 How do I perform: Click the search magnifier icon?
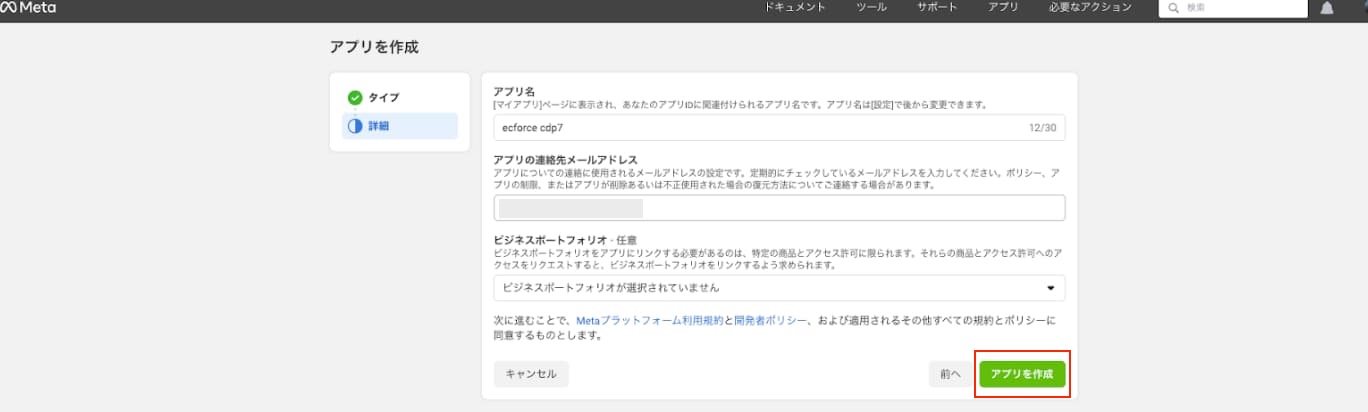click(x=1172, y=7)
